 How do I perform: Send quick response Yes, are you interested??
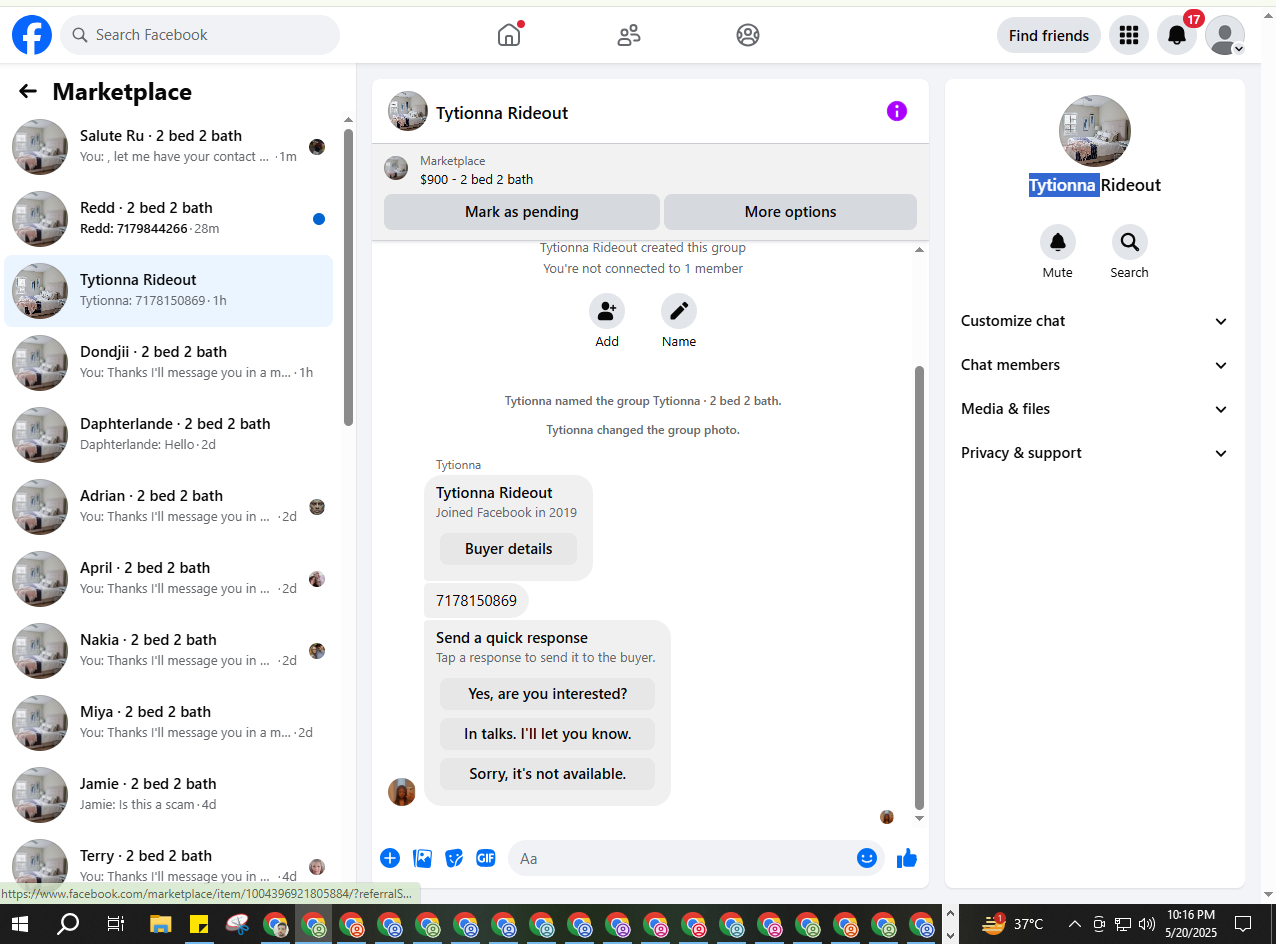pyautogui.click(x=547, y=694)
